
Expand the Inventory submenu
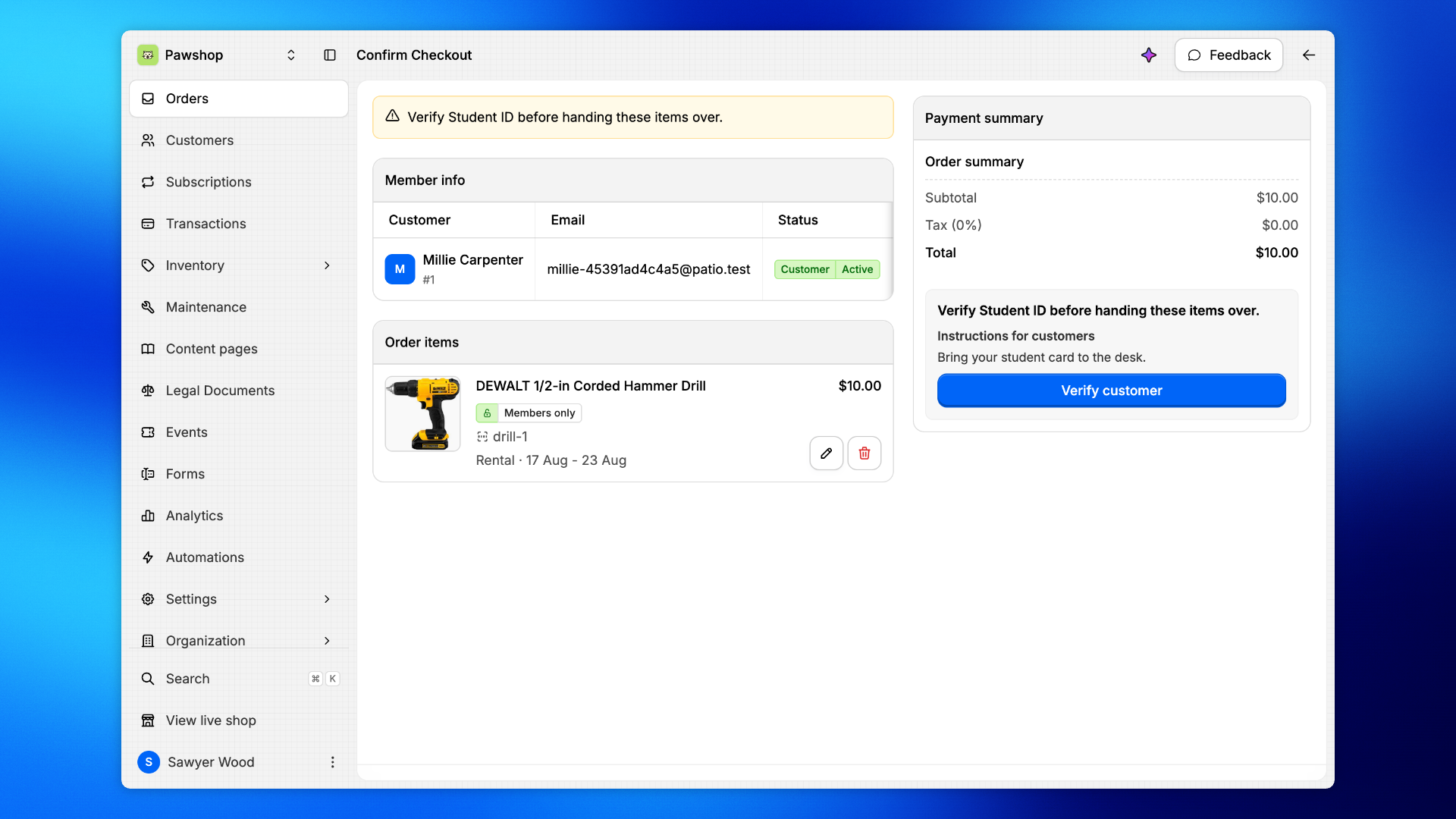[327, 265]
